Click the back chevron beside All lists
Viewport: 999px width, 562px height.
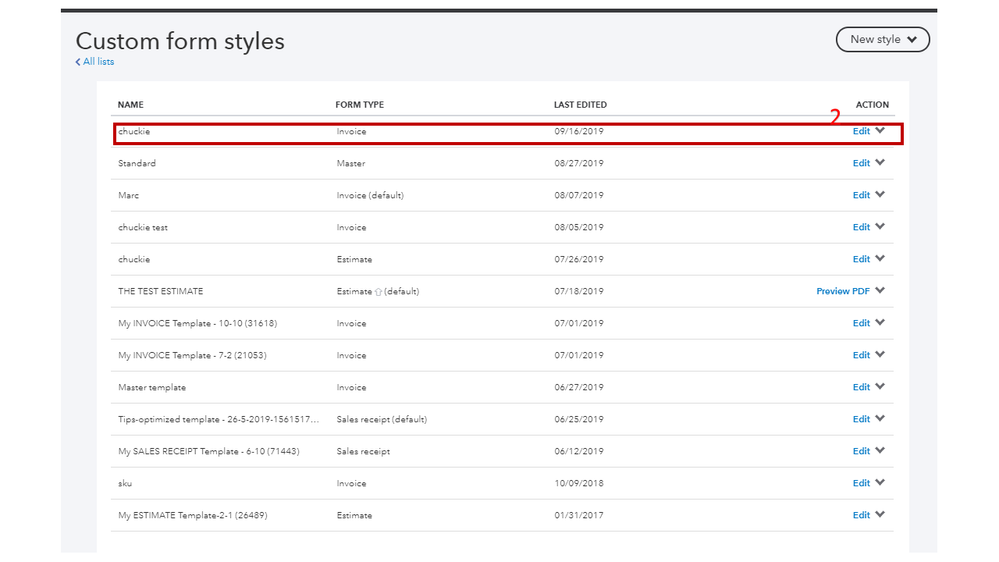[x=78, y=62]
